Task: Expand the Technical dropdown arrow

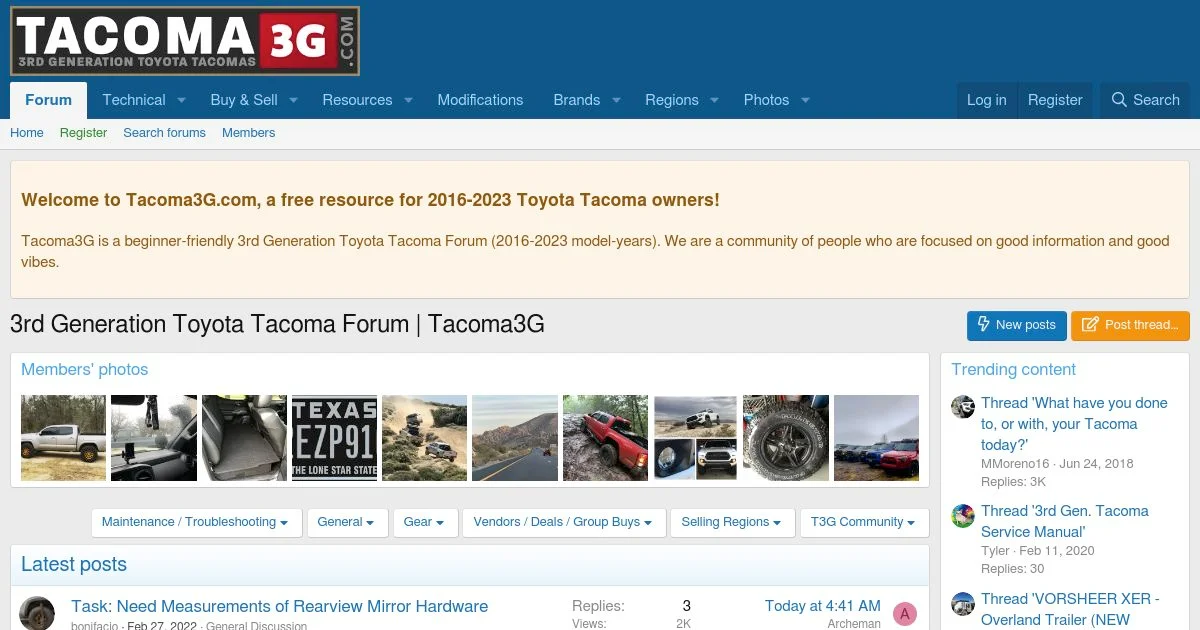Action: 182,100
